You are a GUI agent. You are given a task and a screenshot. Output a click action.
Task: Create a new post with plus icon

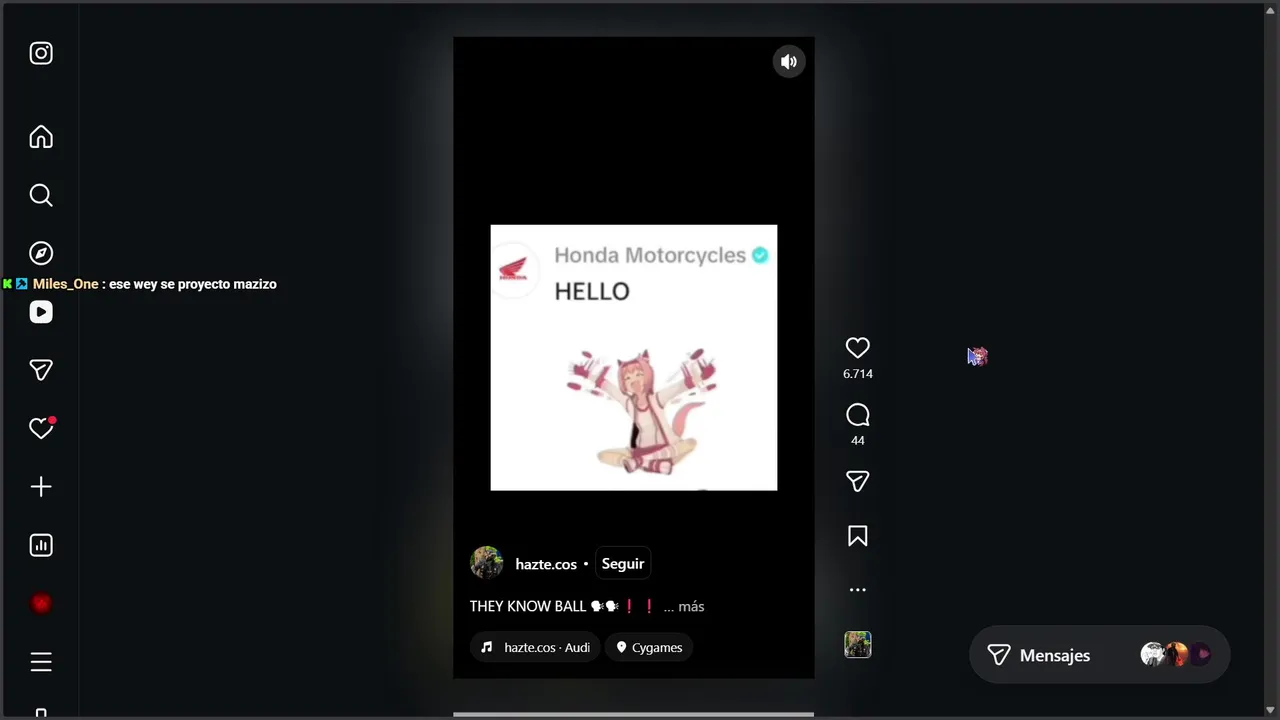click(41, 487)
